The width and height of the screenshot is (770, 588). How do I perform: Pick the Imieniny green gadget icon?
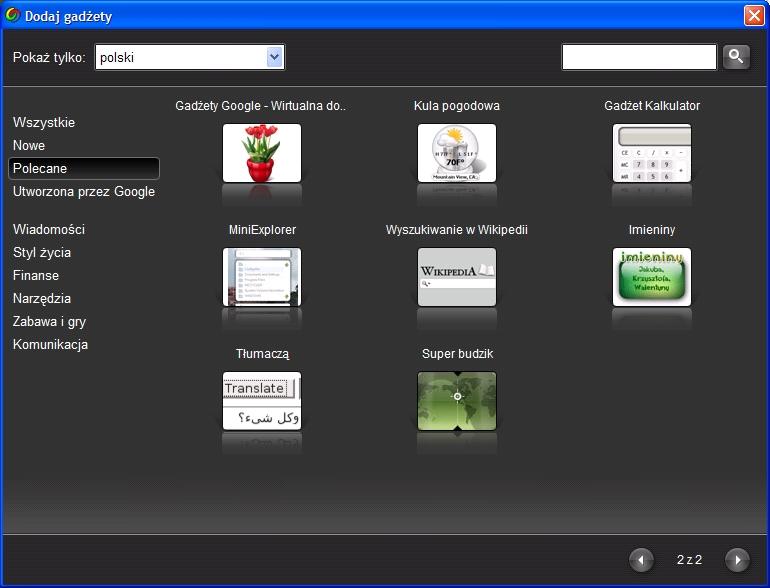pyautogui.click(x=652, y=277)
